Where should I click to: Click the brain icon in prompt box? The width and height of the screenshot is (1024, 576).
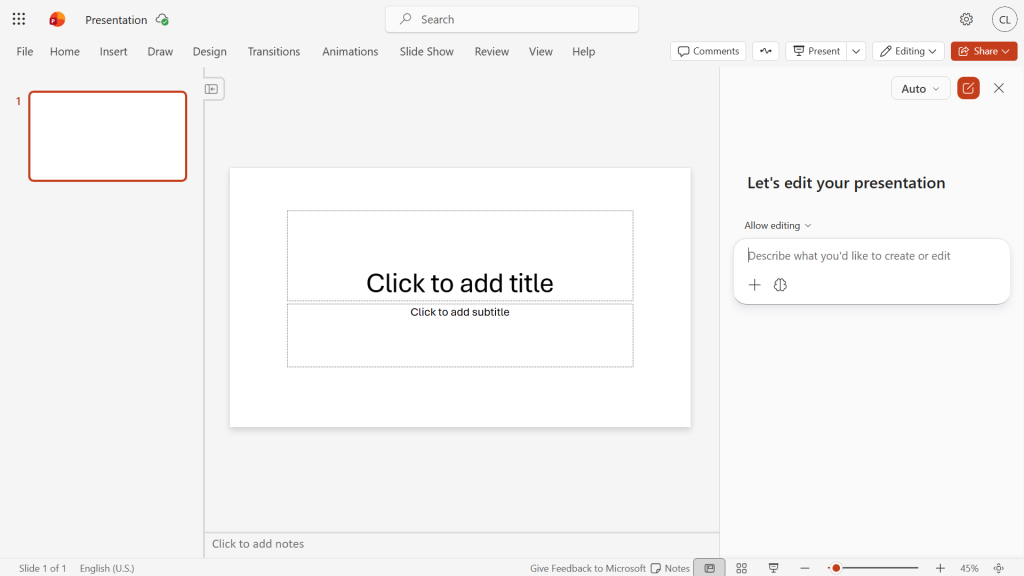780,285
